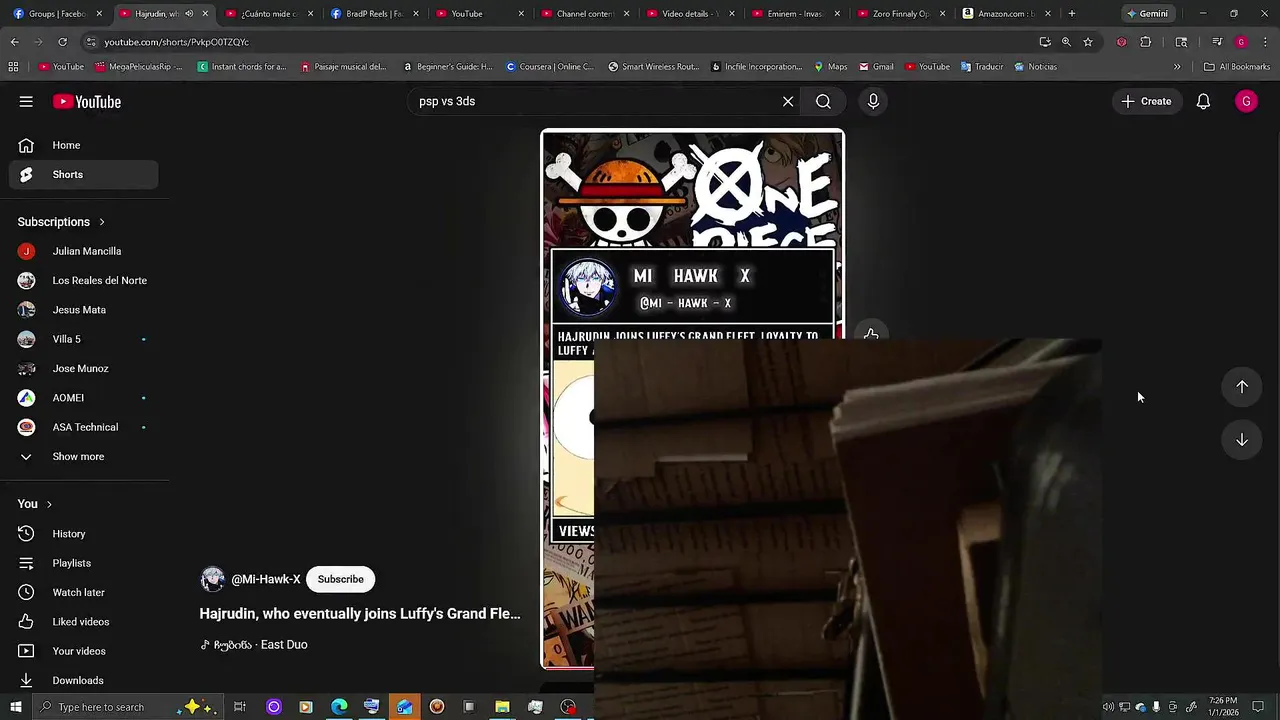The width and height of the screenshot is (1280, 720).
Task: Click the YouTube logo
Action: (x=87, y=101)
